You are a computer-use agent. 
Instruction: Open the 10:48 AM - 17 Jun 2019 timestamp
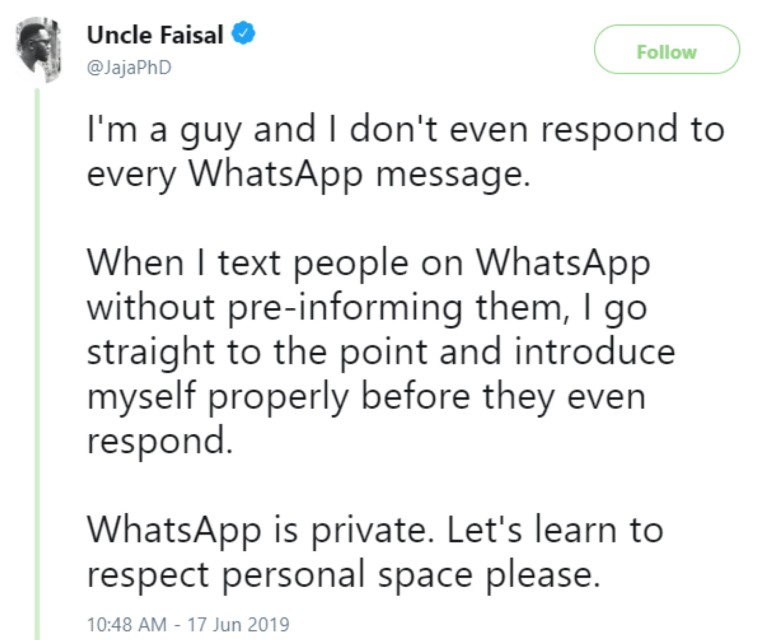coord(188,624)
